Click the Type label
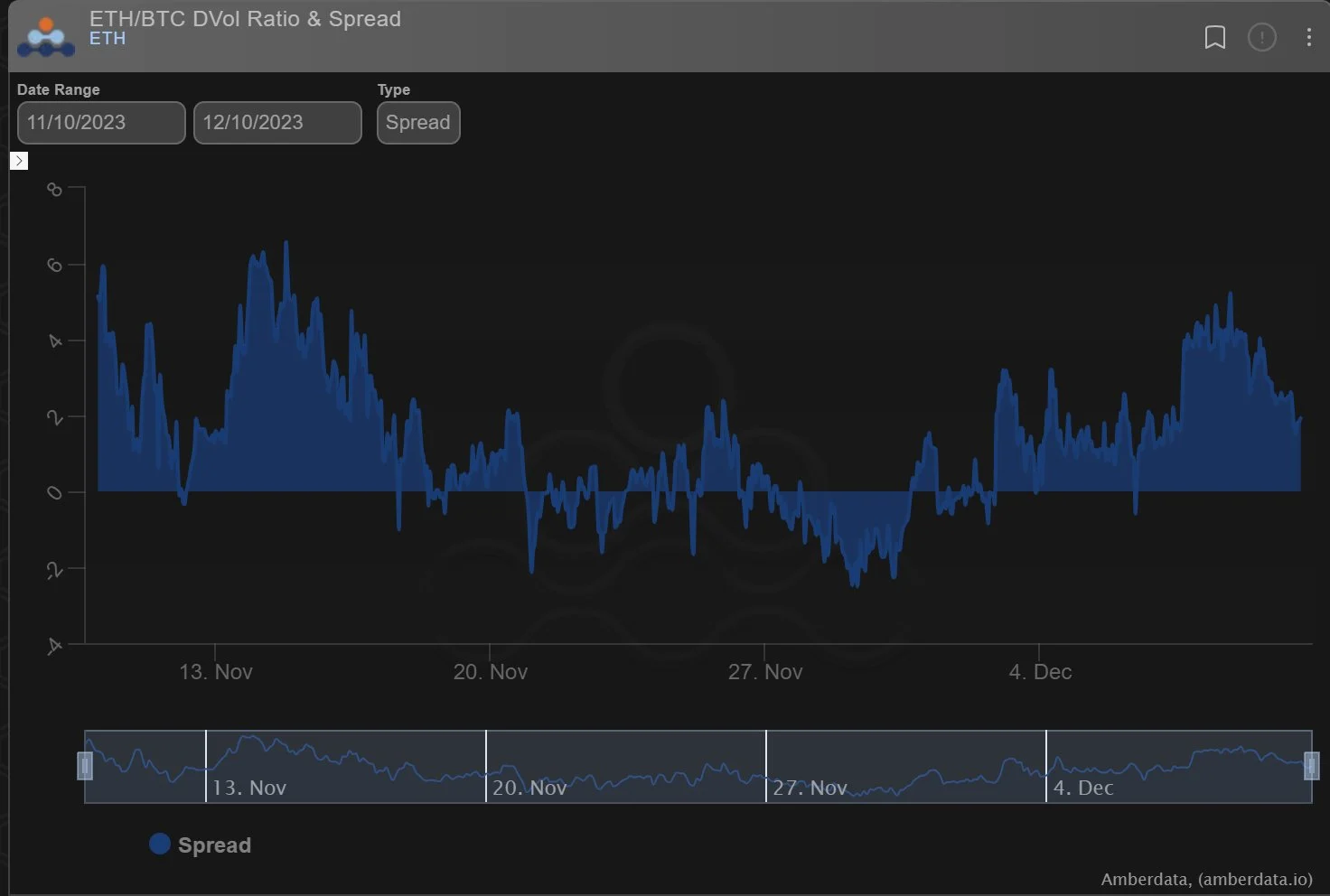 [x=394, y=89]
